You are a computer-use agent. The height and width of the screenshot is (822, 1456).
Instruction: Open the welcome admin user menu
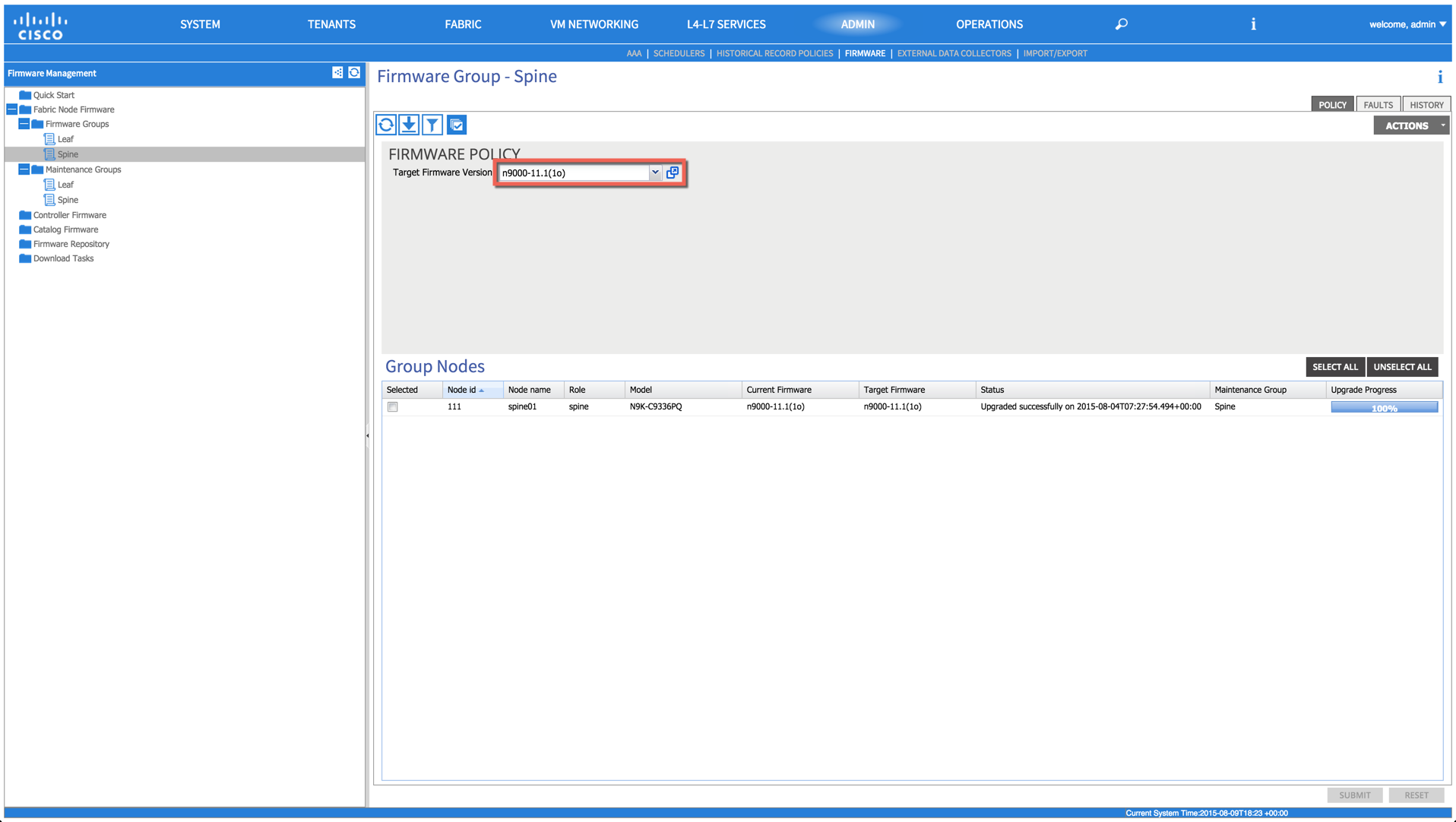click(1407, 24)
